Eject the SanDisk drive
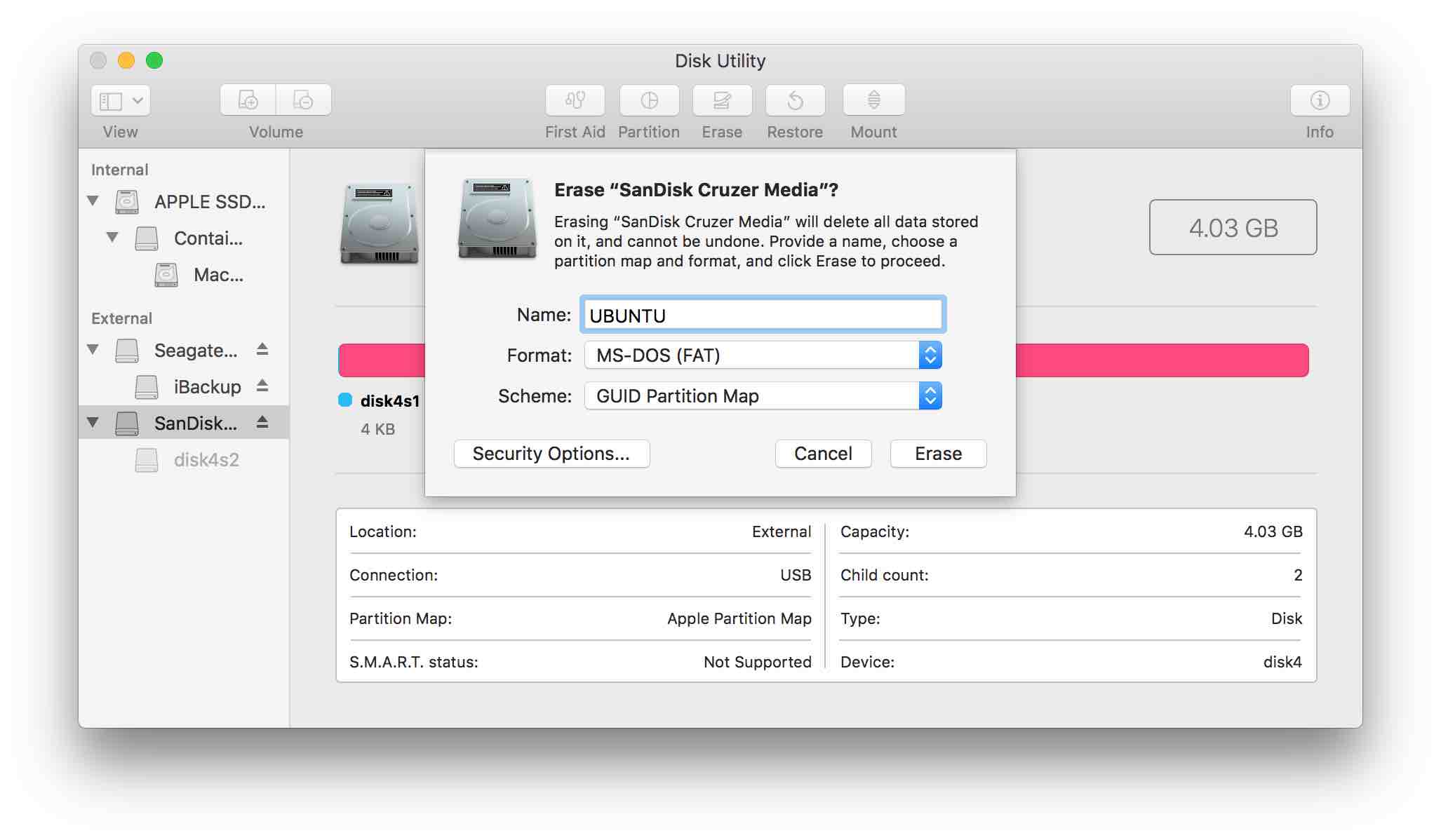Viewport: 1441px width, 840px height. [262, 422]
